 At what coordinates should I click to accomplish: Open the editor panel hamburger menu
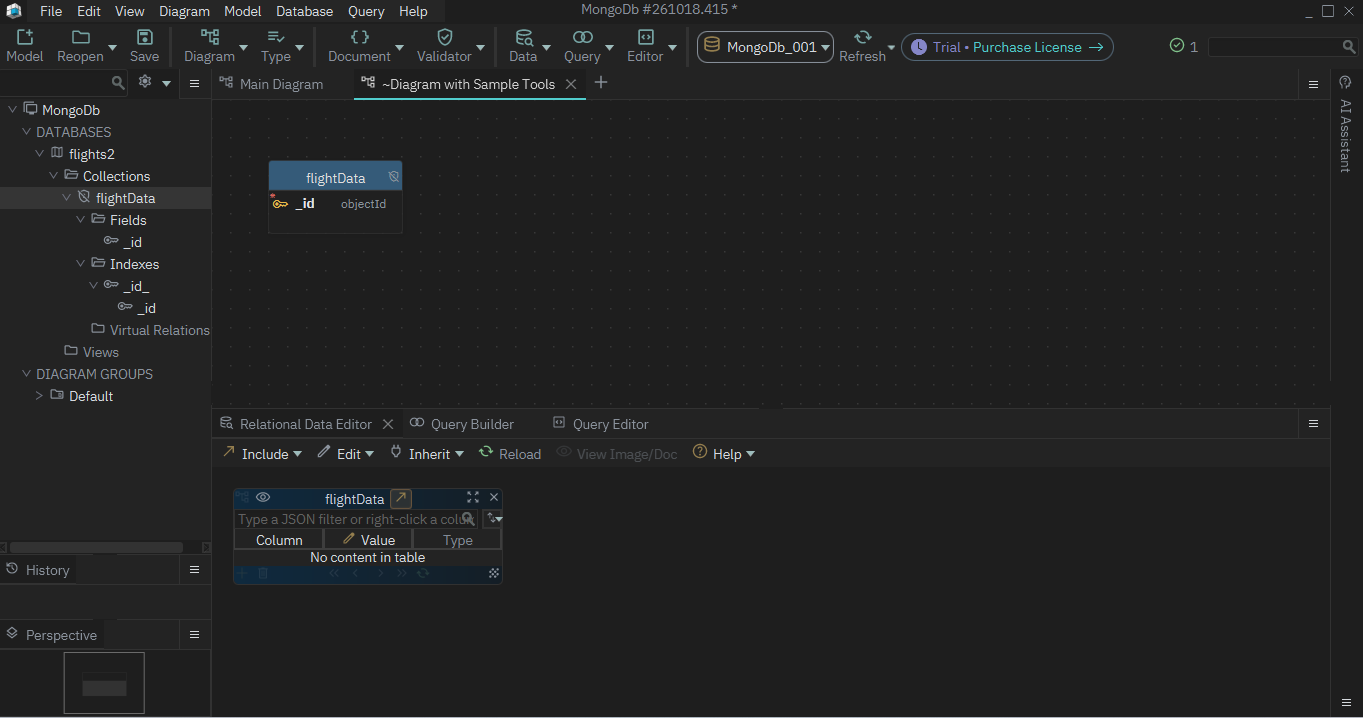tap(1313, 424)
